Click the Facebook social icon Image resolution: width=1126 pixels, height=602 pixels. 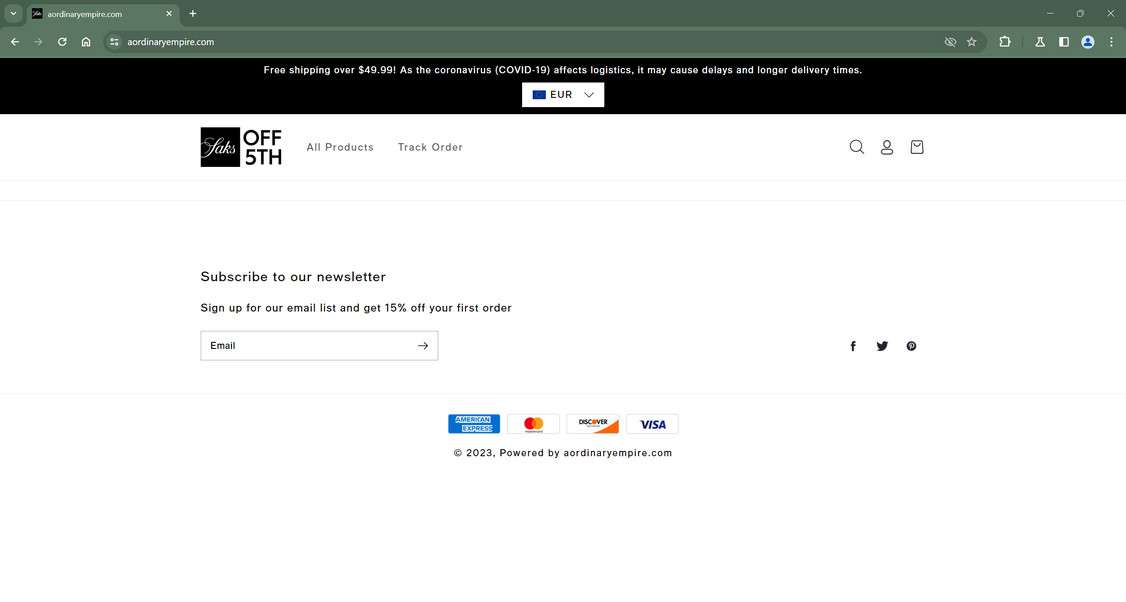853,345
